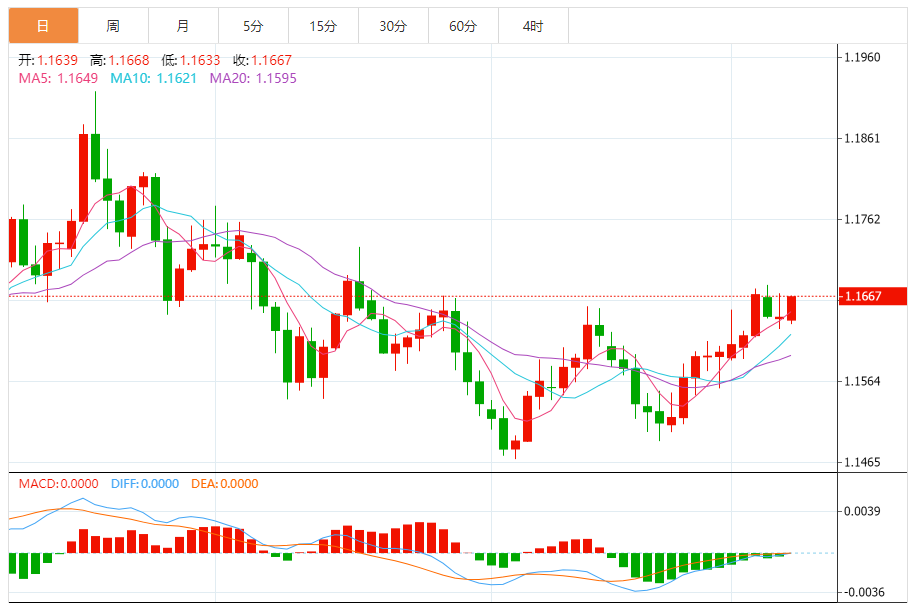Choose the 30分 interval tab
Image resolution: width=913 pixels, height=603 pixels.
393,26
